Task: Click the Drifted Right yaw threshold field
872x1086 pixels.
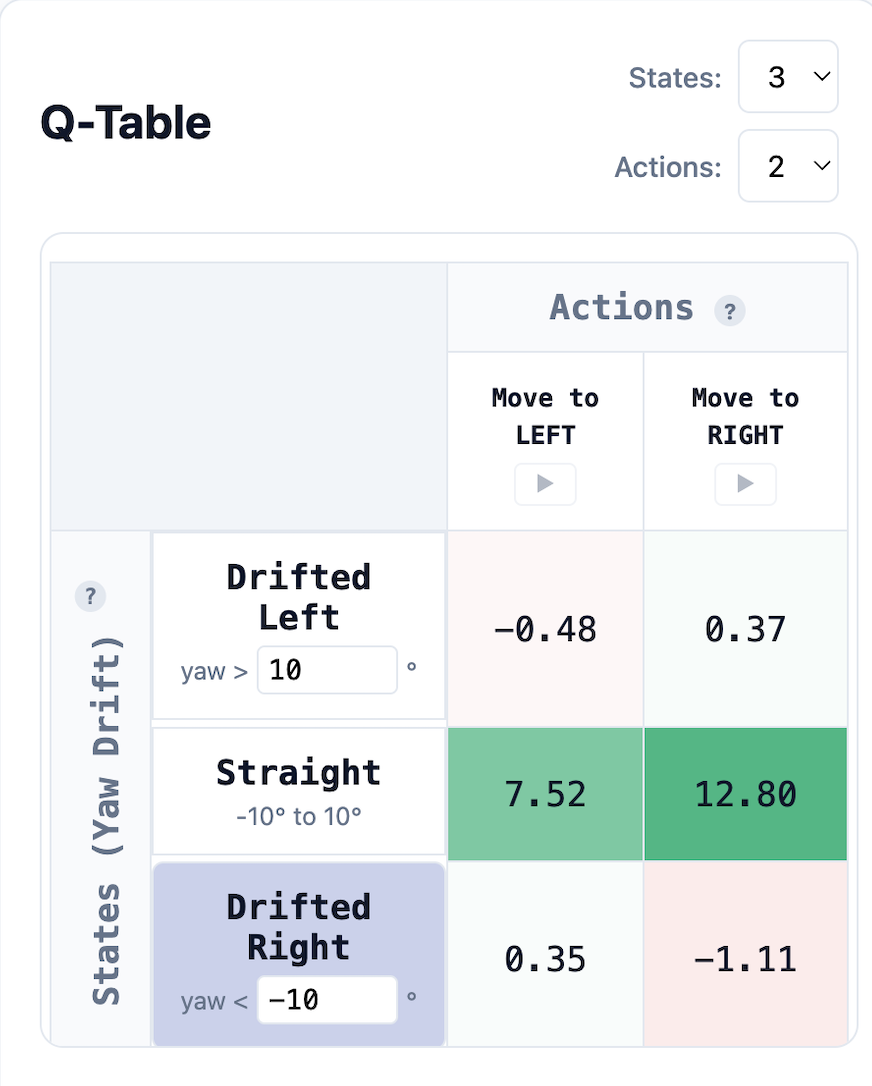Action: tap(328, 999)
